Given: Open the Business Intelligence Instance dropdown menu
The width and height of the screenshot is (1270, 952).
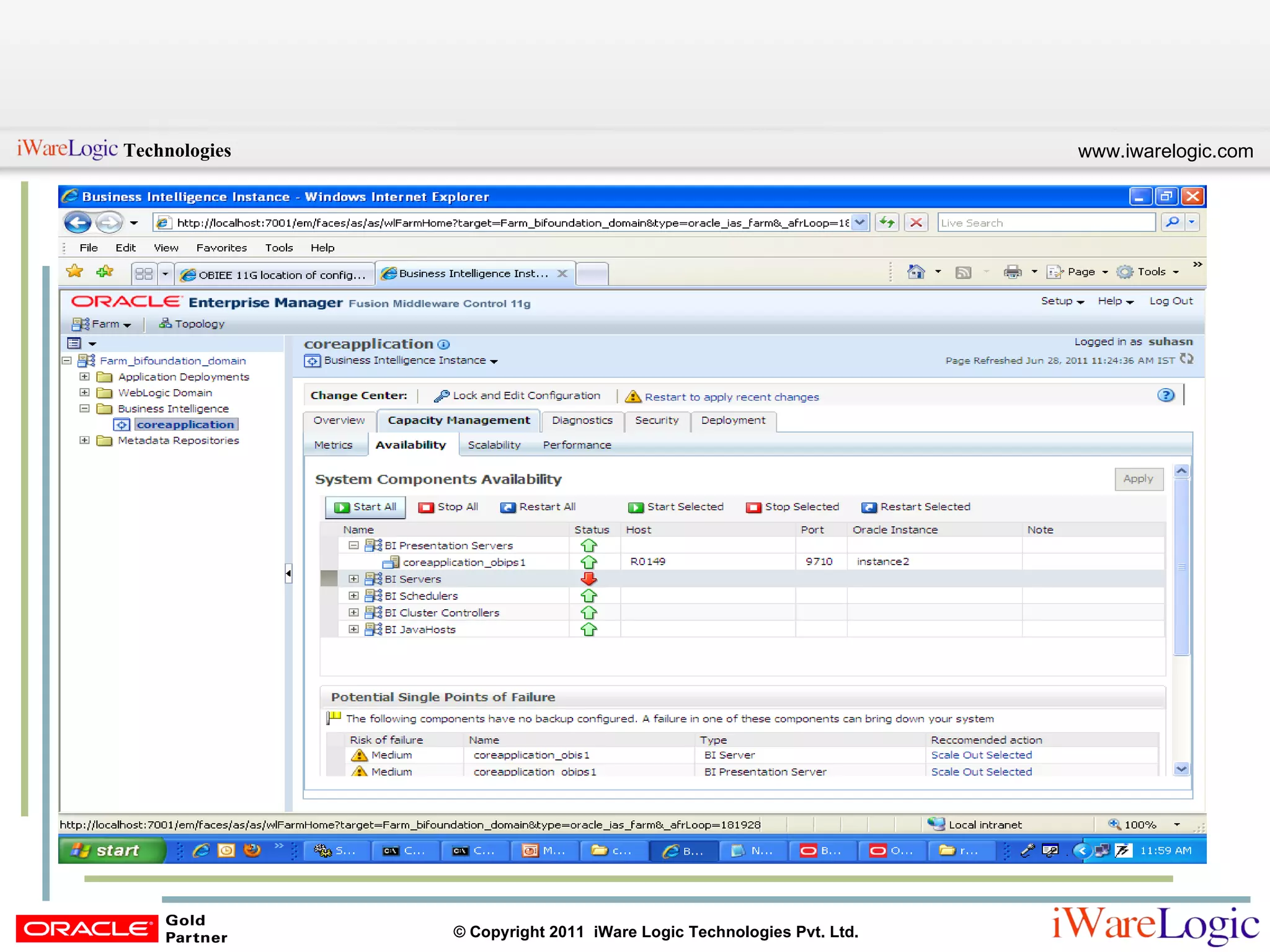Looking at the screenshot, I should coord(494,361).
